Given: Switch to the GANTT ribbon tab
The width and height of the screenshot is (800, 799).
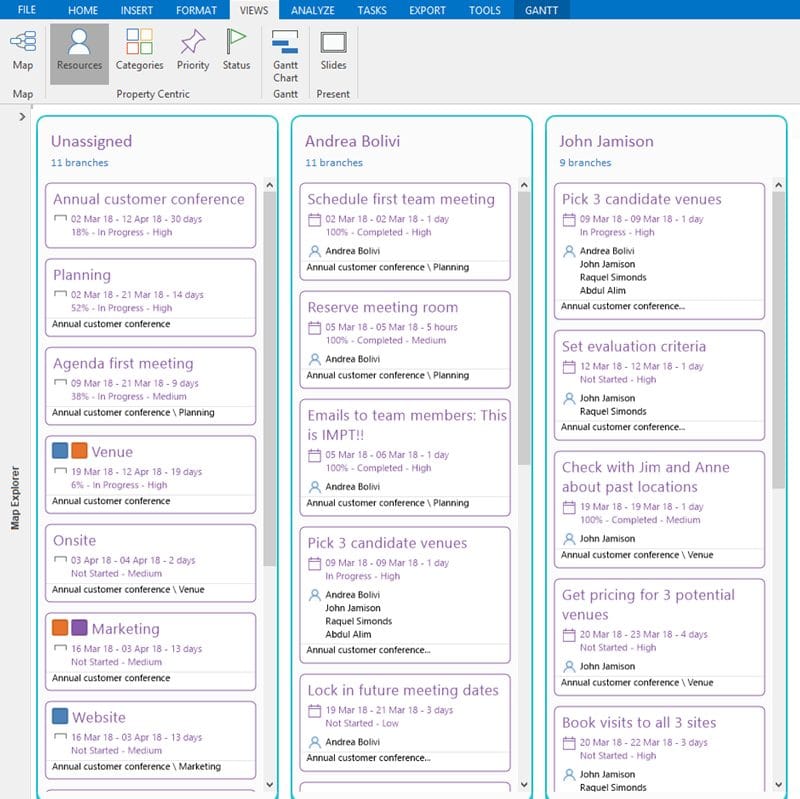Looking at the screenshot, I should click(540, 11).
